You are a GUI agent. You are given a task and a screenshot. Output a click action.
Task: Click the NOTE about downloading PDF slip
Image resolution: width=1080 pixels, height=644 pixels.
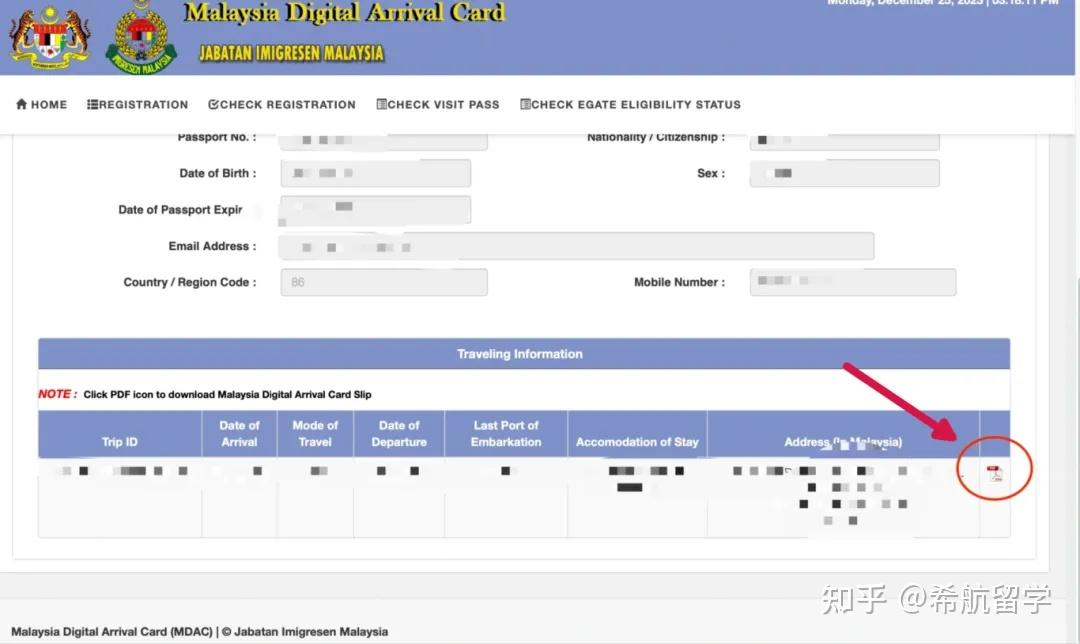click(x=205, y=395)
